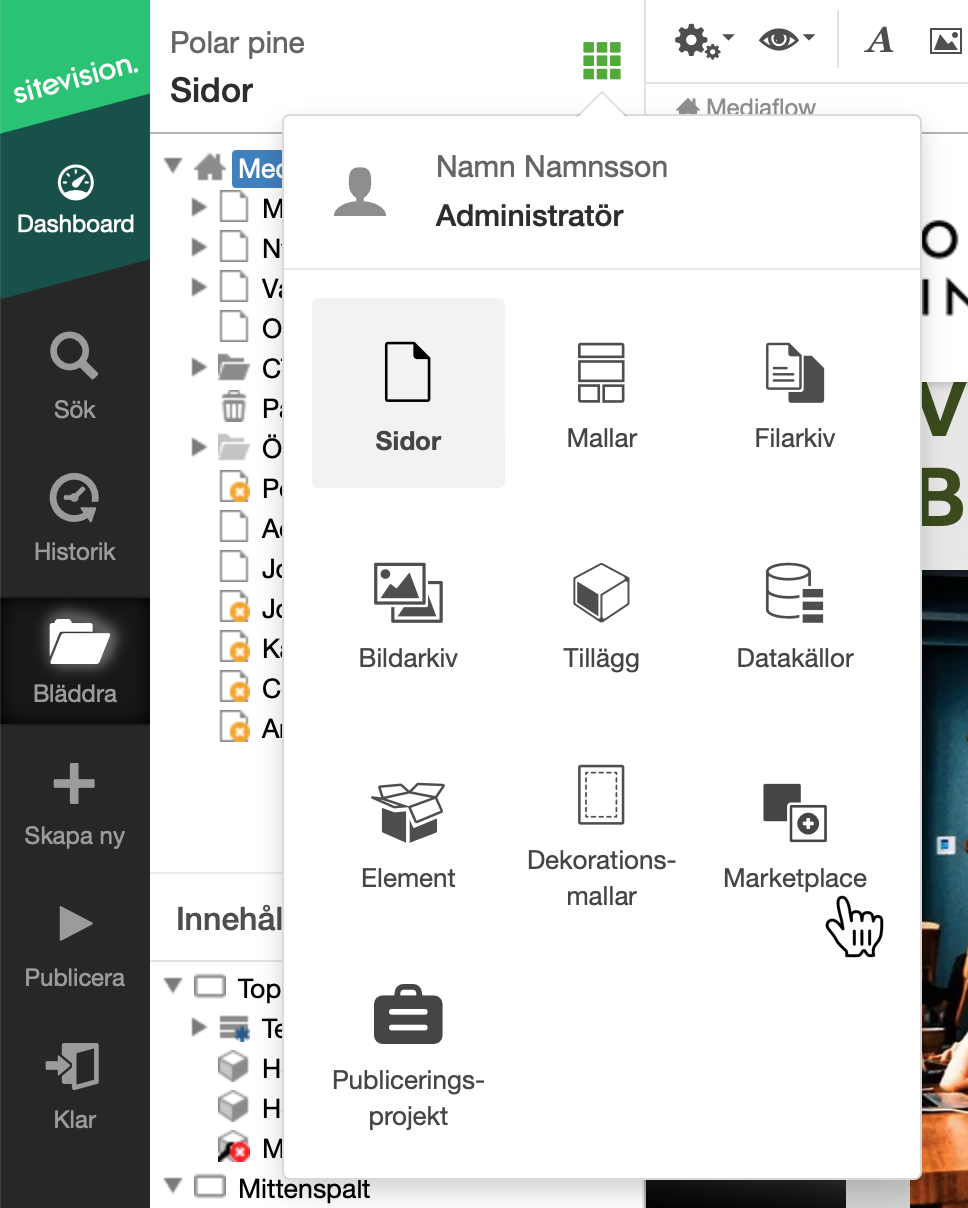Open the Filarkiv file archive
968x1208 pixels.
point(795,394)
